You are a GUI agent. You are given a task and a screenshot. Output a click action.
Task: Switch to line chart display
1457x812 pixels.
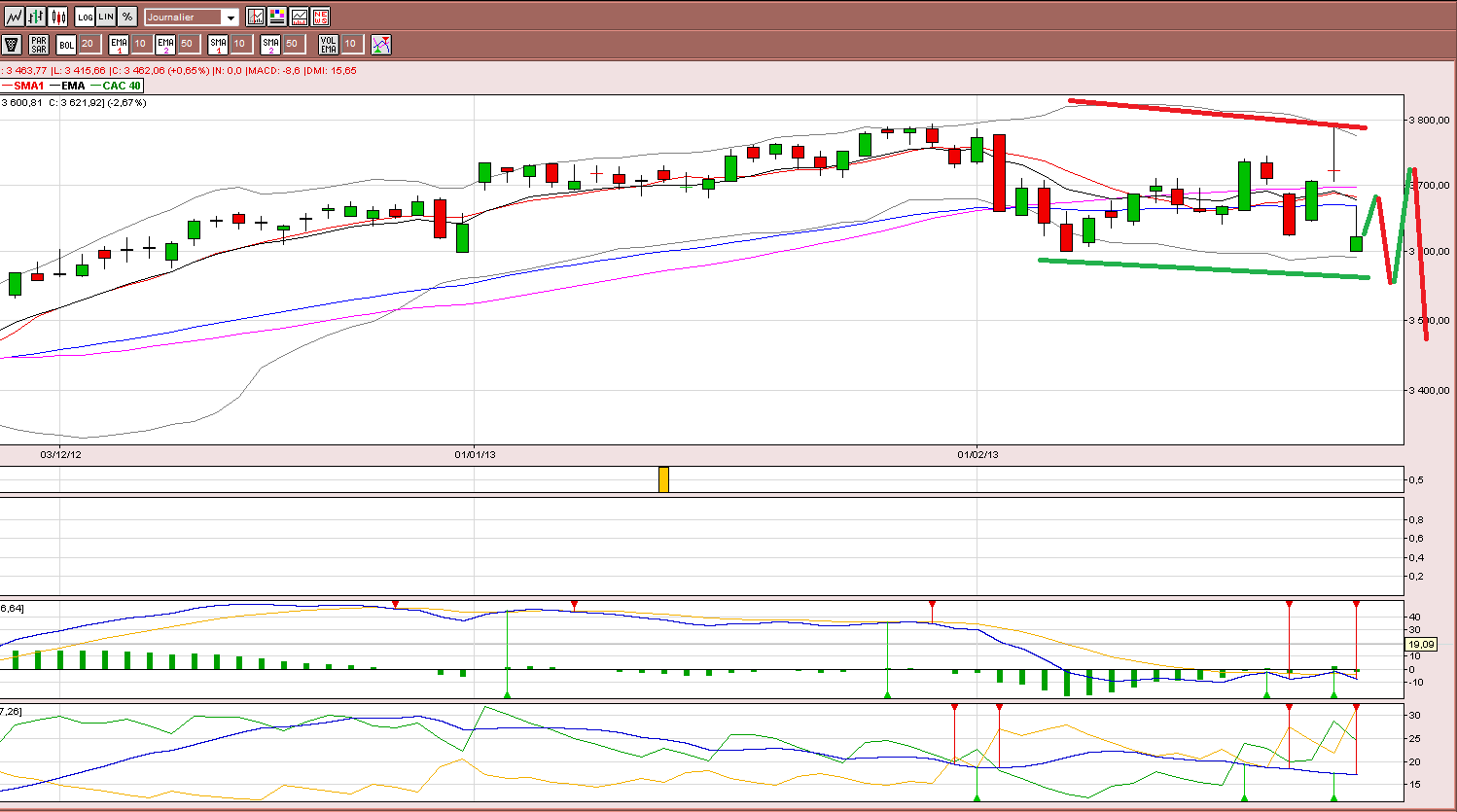(14, 17)
